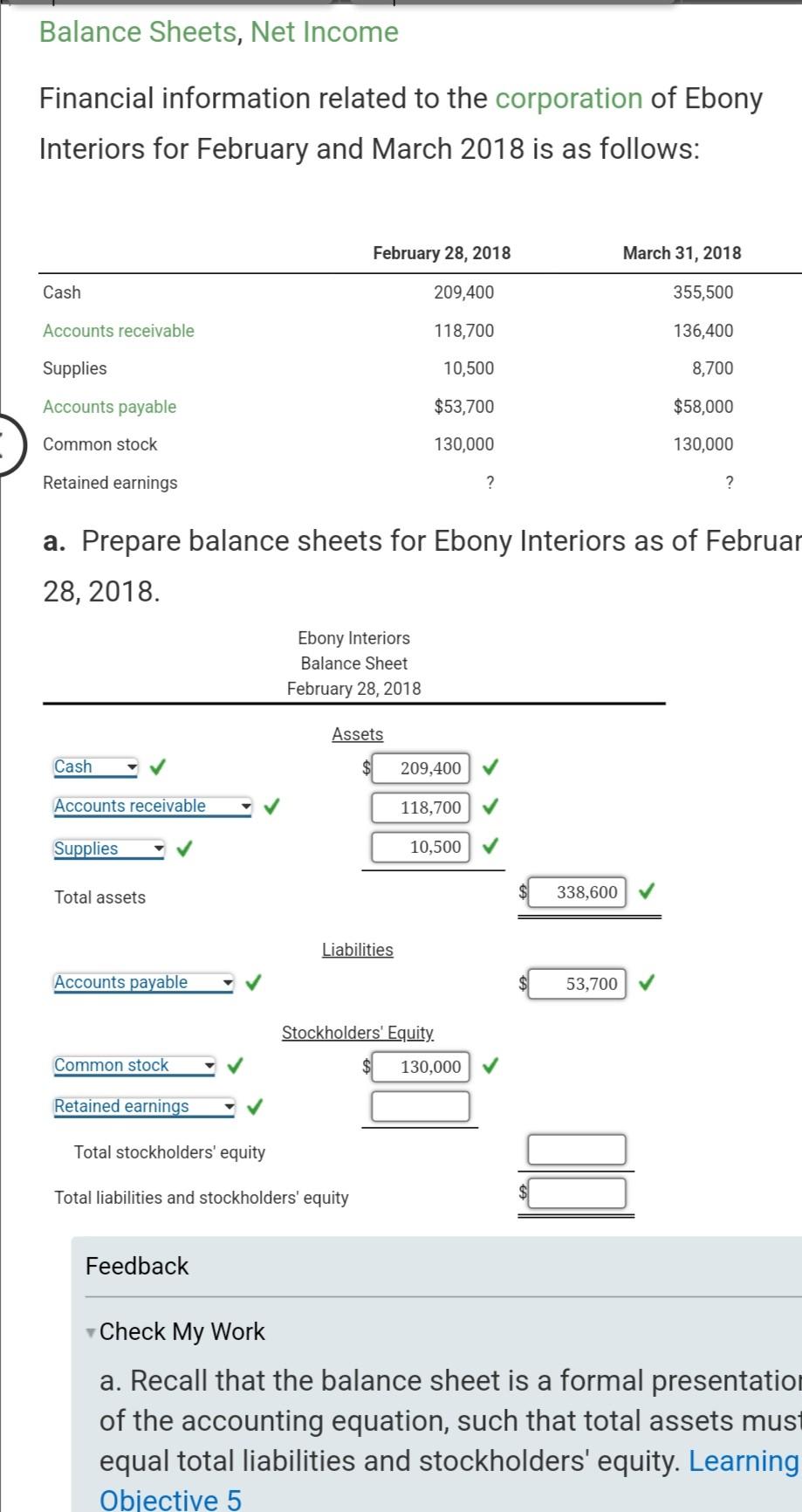Click the Net Income heading link
Screen dimensions: 802x1512
323,31
